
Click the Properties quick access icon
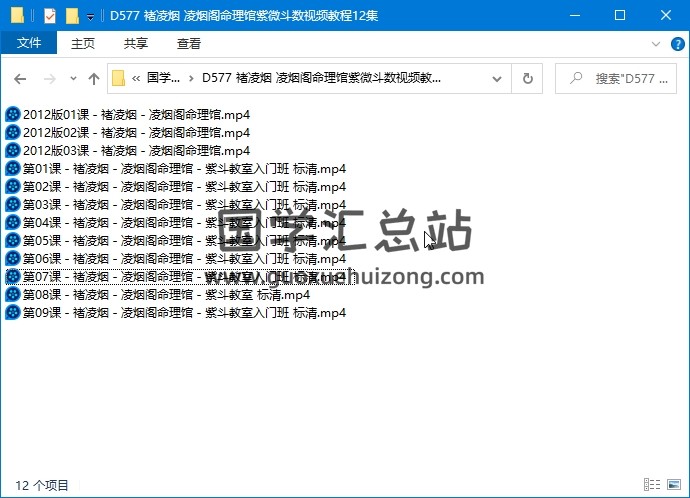pyautogui.click(x=50, y=16)
